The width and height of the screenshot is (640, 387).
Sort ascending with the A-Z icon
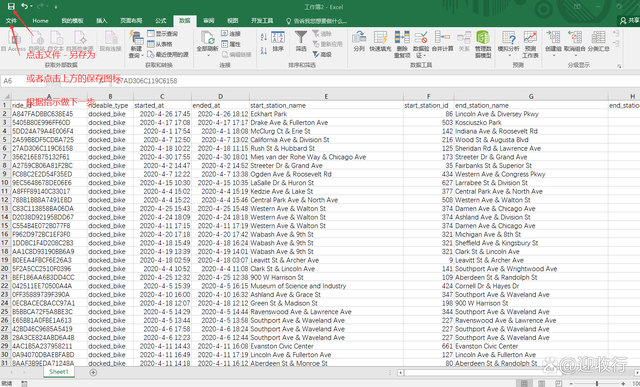264,37
